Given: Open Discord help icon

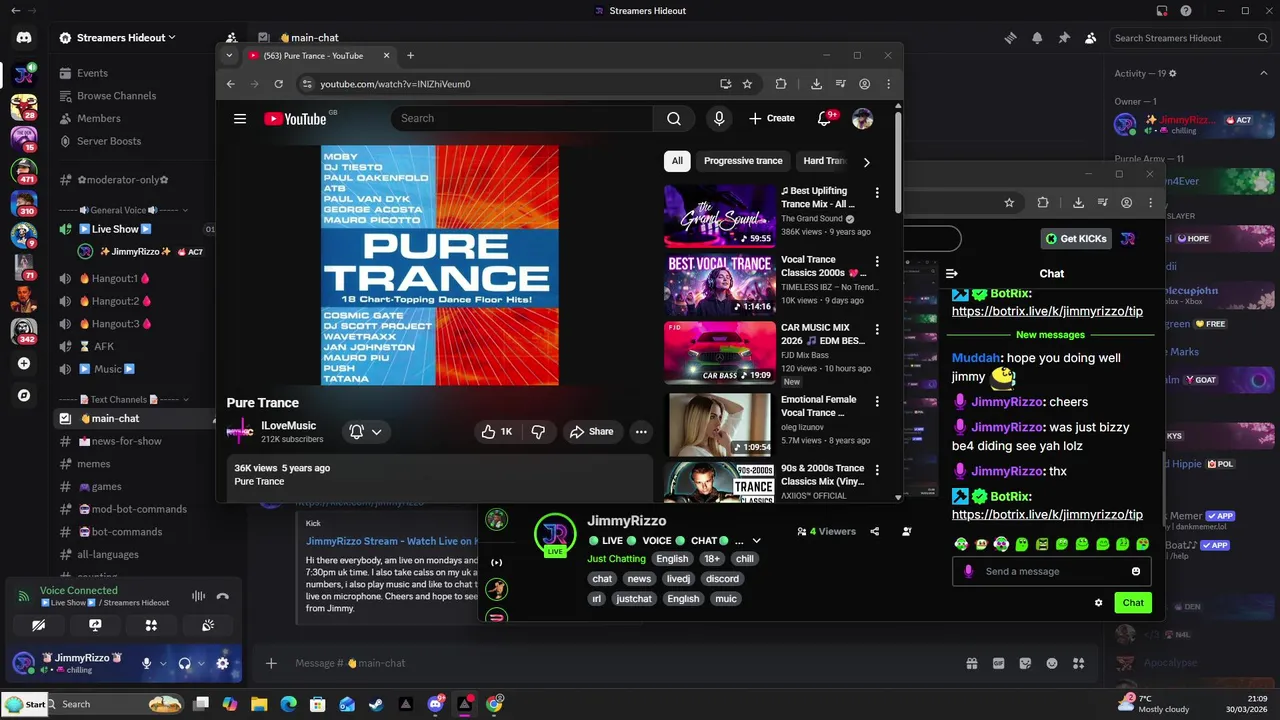Looking at the screenshot, I should (1186, 11).
